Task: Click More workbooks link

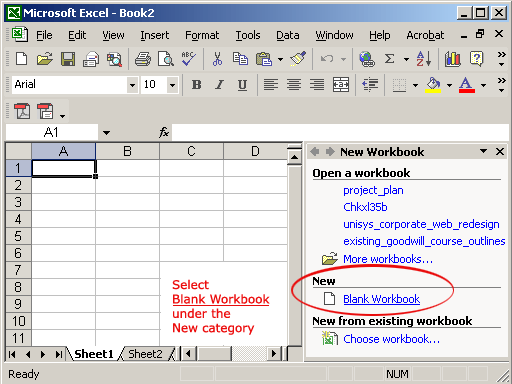Action: [388, 259]
